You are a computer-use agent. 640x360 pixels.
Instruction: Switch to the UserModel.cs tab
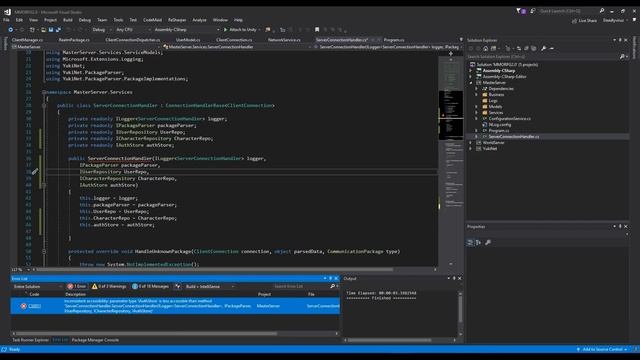pos(188,40)
